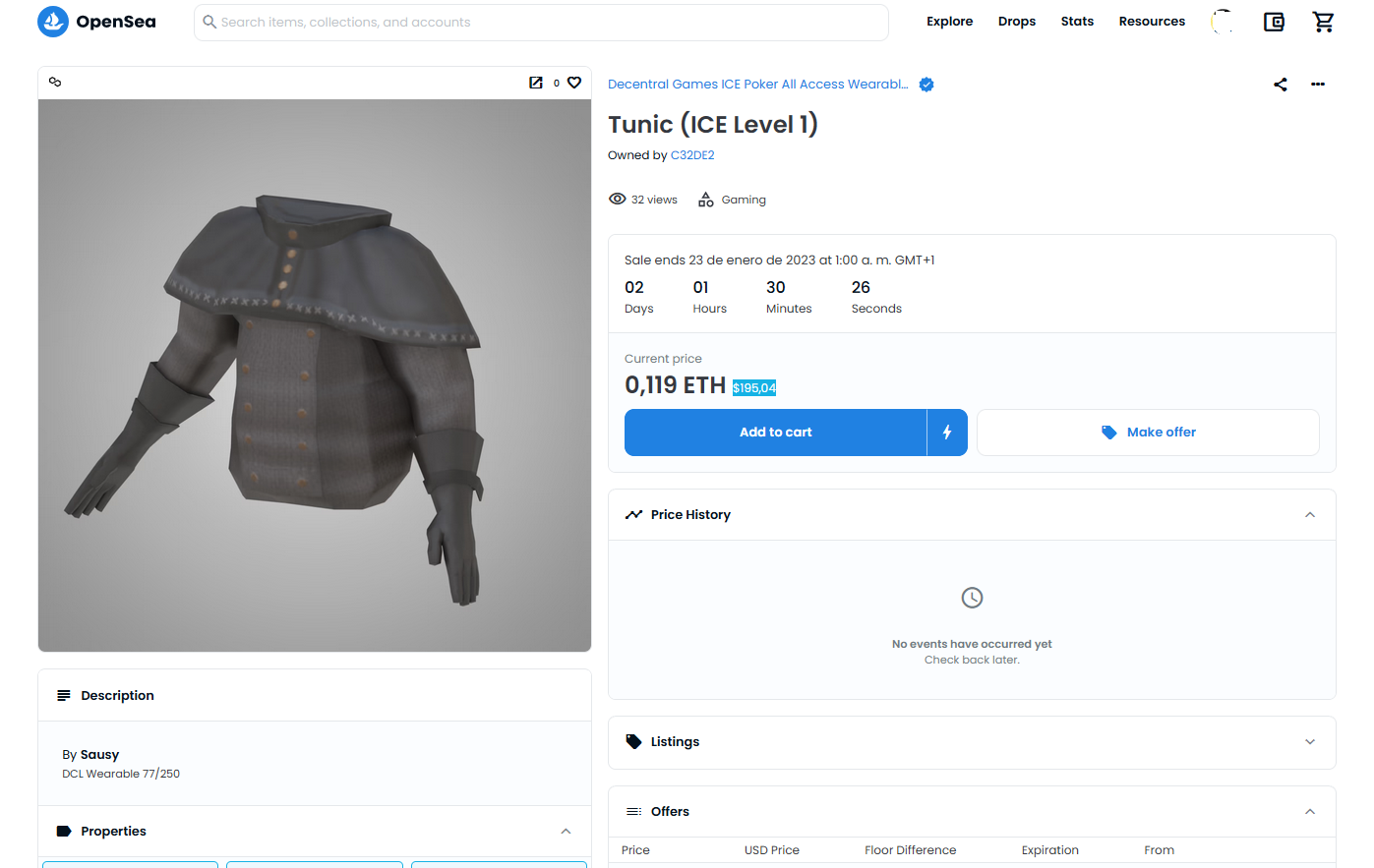The height and width of the screenshot is (868, 1374).
Task: Click the tunic NFT image
Action: [315, 376]
